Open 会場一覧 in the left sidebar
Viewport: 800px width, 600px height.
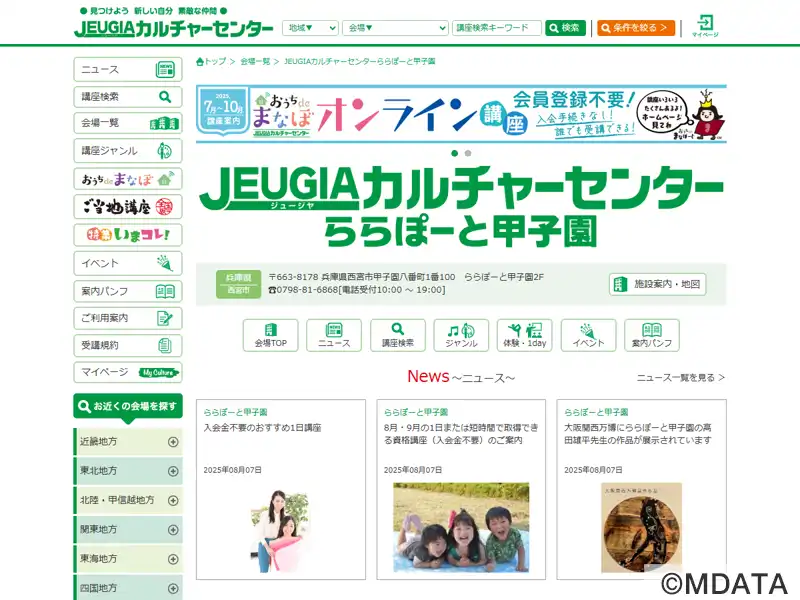pyautogui.click(x=128, y=123)
